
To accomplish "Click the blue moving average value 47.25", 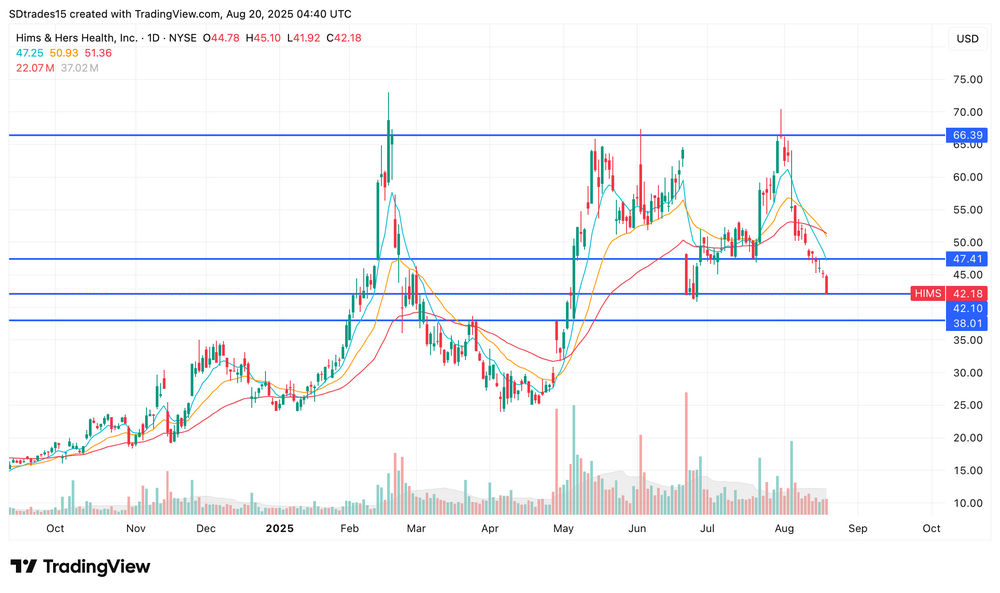I will (x=29, y=53).
